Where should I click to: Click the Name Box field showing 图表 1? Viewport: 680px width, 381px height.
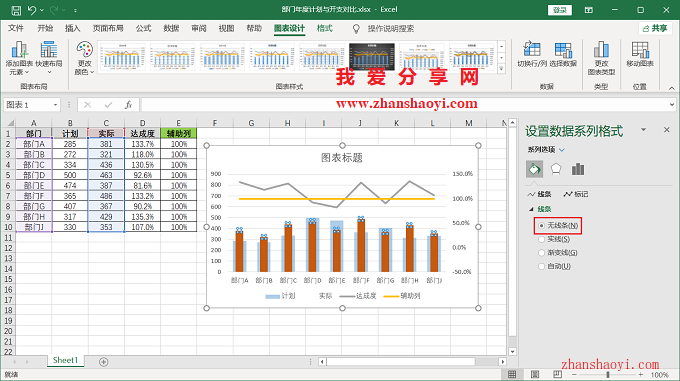coord(28,105)
